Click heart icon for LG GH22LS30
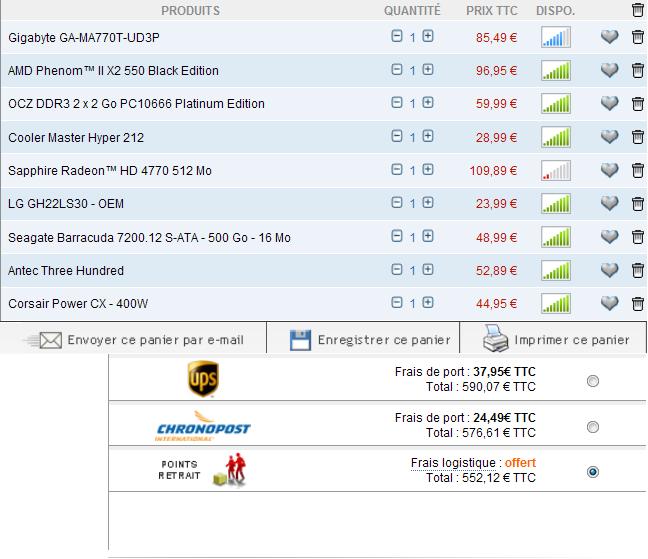Screen dimensions: 648x559 (x=609, y=203)
